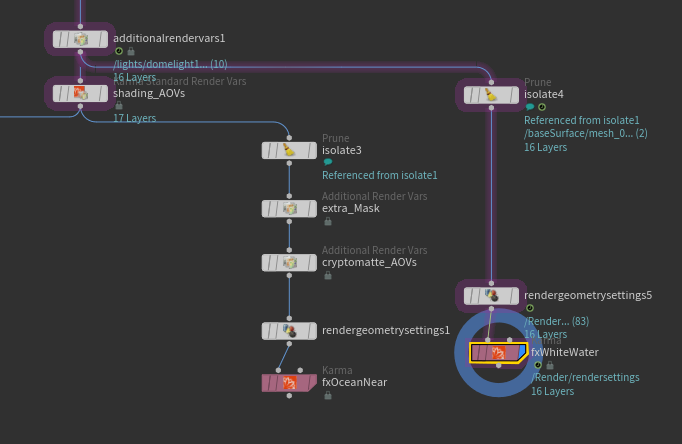Click the isolate3 name label
The height and width of the screenshot is (444, 682).
(342, 150)
